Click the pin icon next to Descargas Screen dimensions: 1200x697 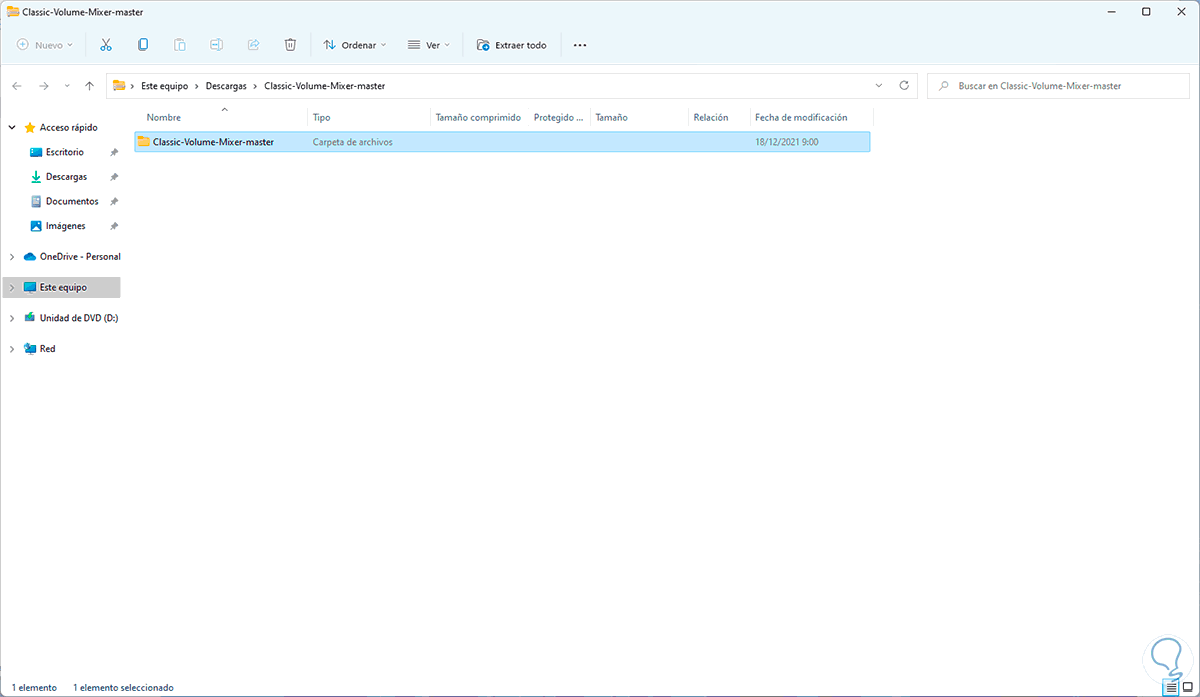point(114,177)
